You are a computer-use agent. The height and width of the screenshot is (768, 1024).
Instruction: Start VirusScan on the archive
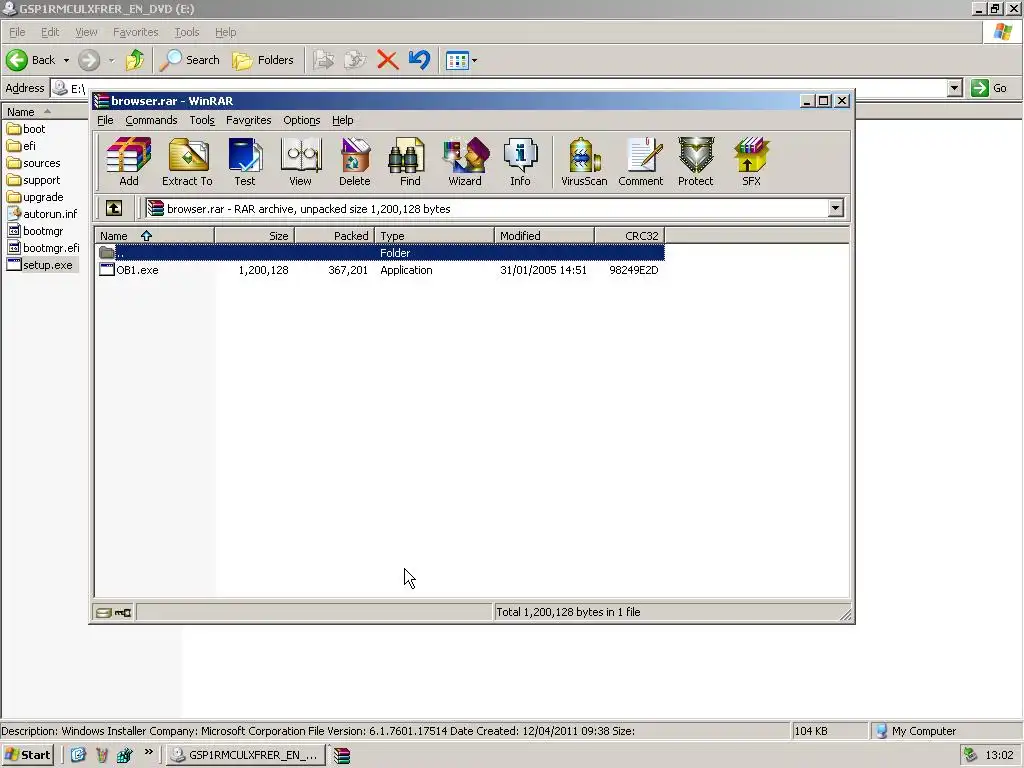coord(584,162)
